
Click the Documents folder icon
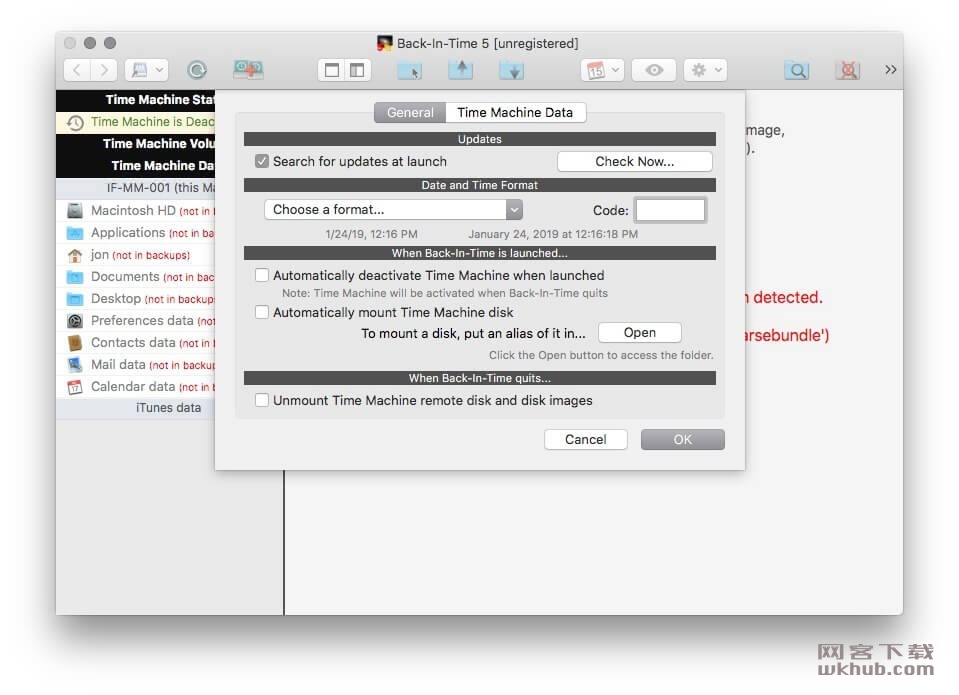[x=75, y=277]
